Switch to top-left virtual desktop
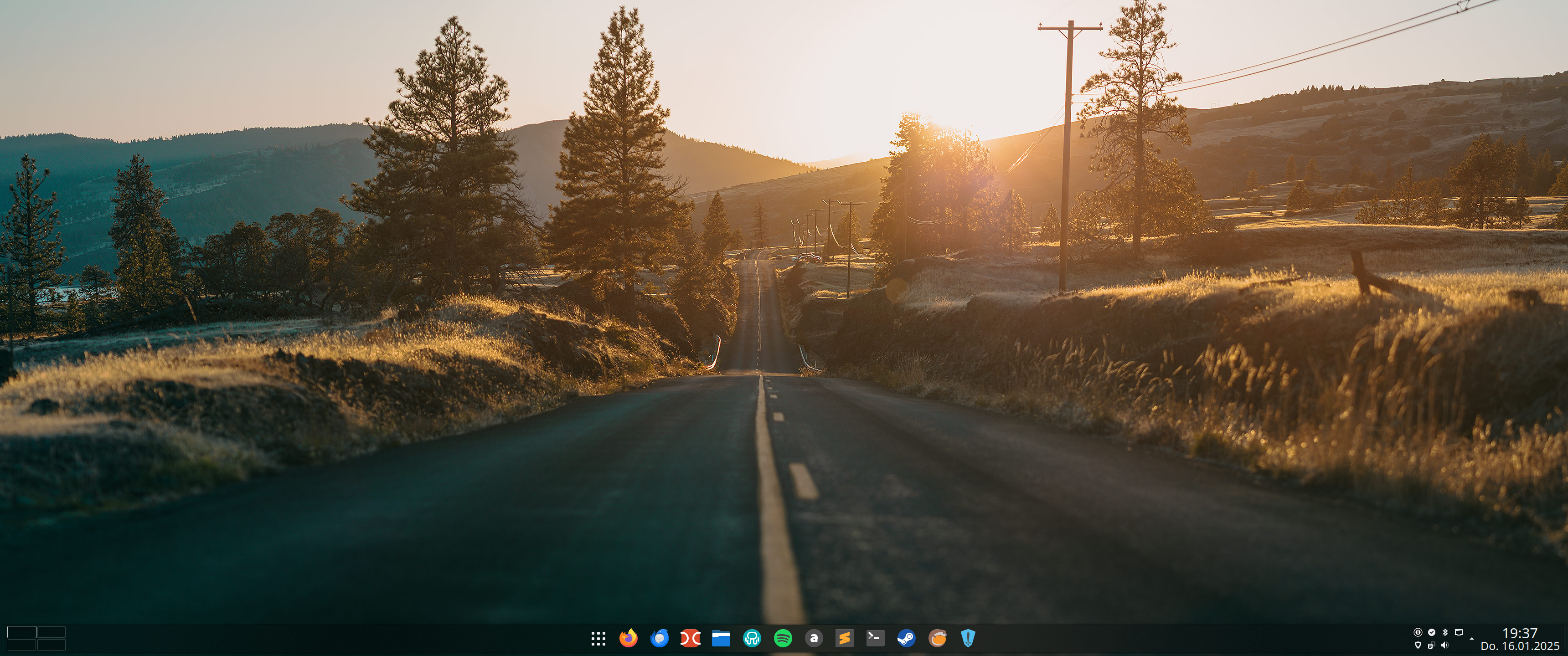The width and height of the screenshot is (1568, 656). point(21,632)
